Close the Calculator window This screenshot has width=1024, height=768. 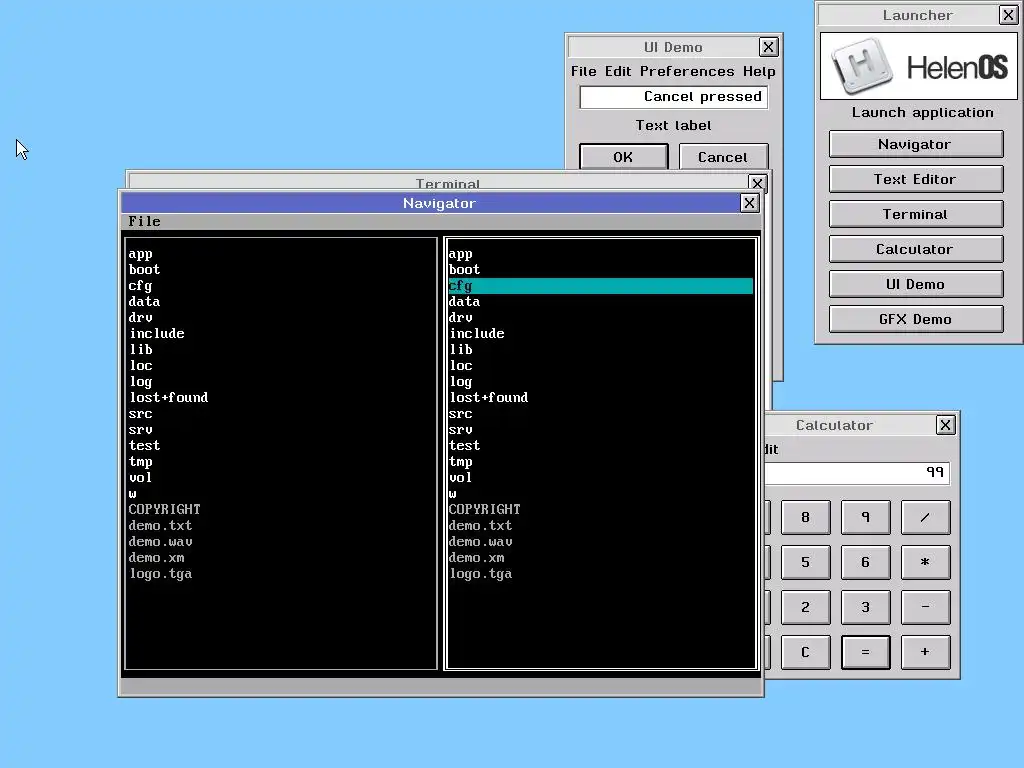click(x=946, y=425)
